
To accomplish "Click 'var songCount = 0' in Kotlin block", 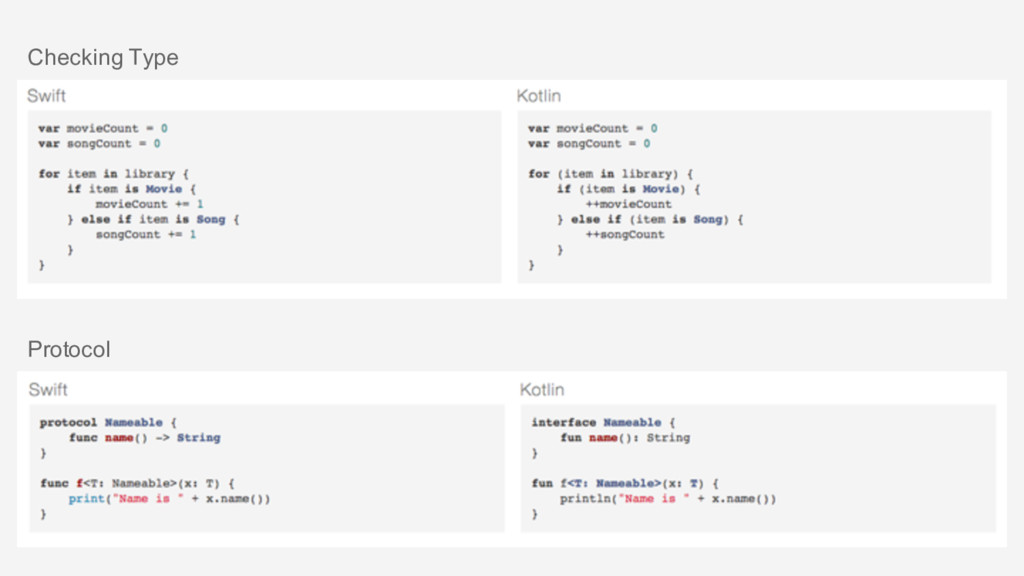I will coord(589,144).
